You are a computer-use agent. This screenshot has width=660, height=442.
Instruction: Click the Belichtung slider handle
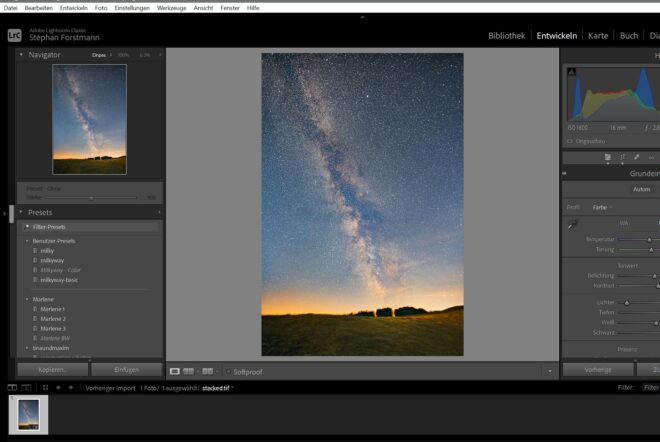pos(655,276)
